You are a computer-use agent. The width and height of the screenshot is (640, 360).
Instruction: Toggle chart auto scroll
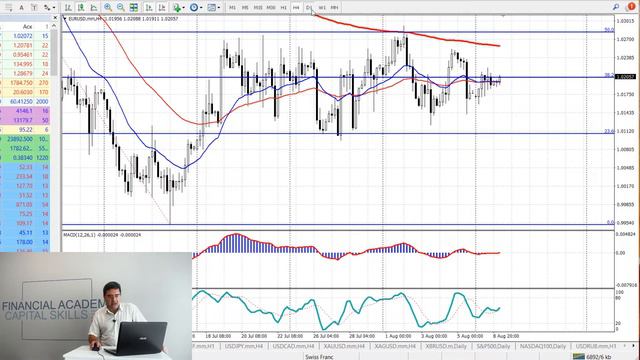(149, 7)
